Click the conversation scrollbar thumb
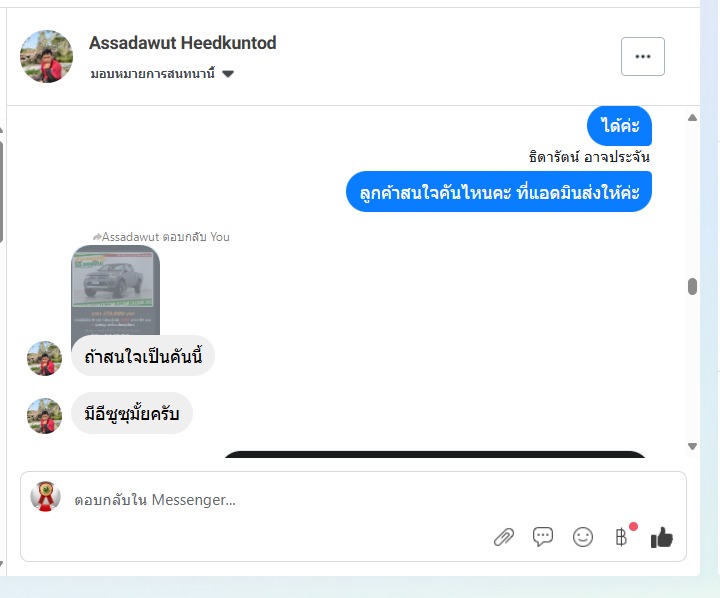 (x=692, y=287)
